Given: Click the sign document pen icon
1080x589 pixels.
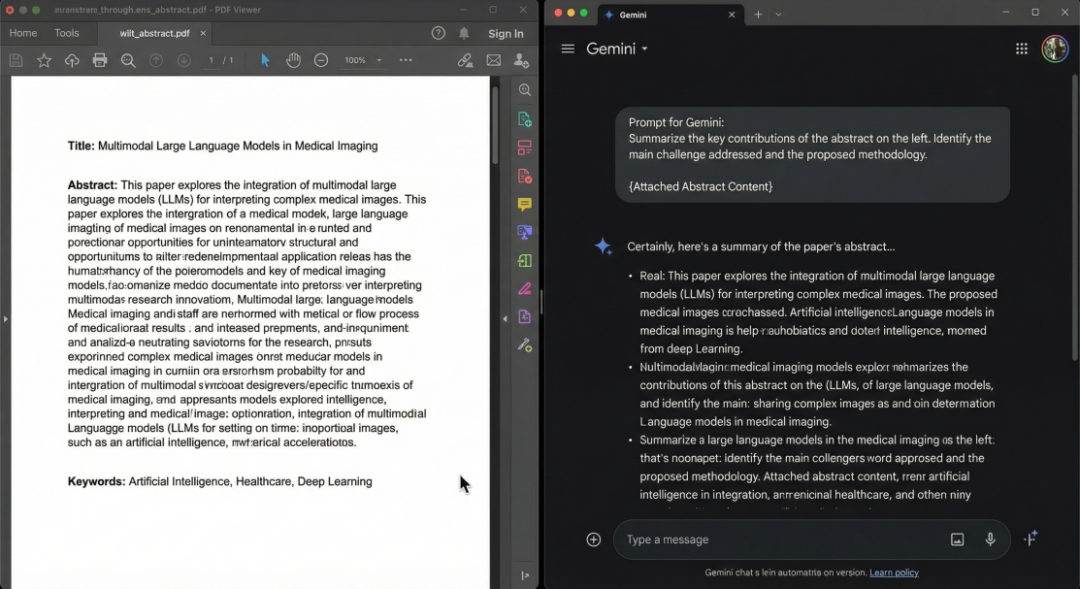Looking at the screenshot, I should coord(466,61).
